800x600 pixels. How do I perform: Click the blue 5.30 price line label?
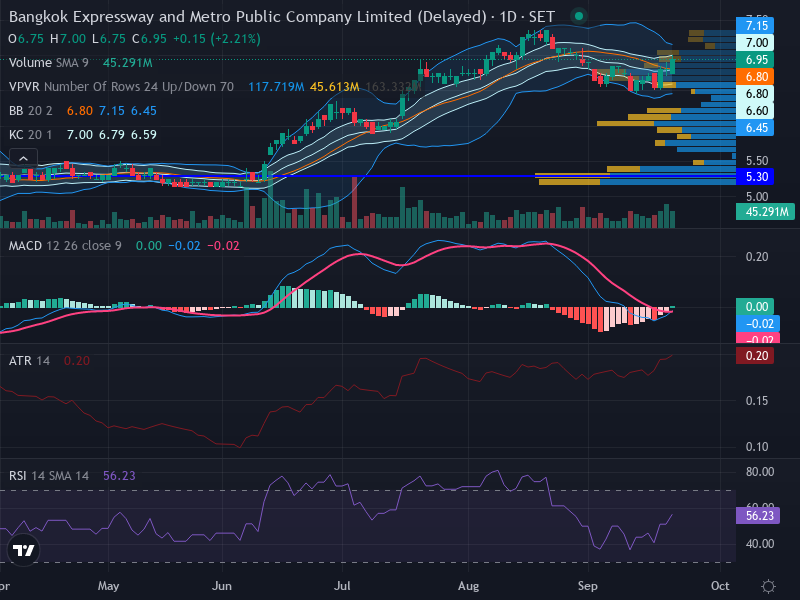[x=755, y=177]
